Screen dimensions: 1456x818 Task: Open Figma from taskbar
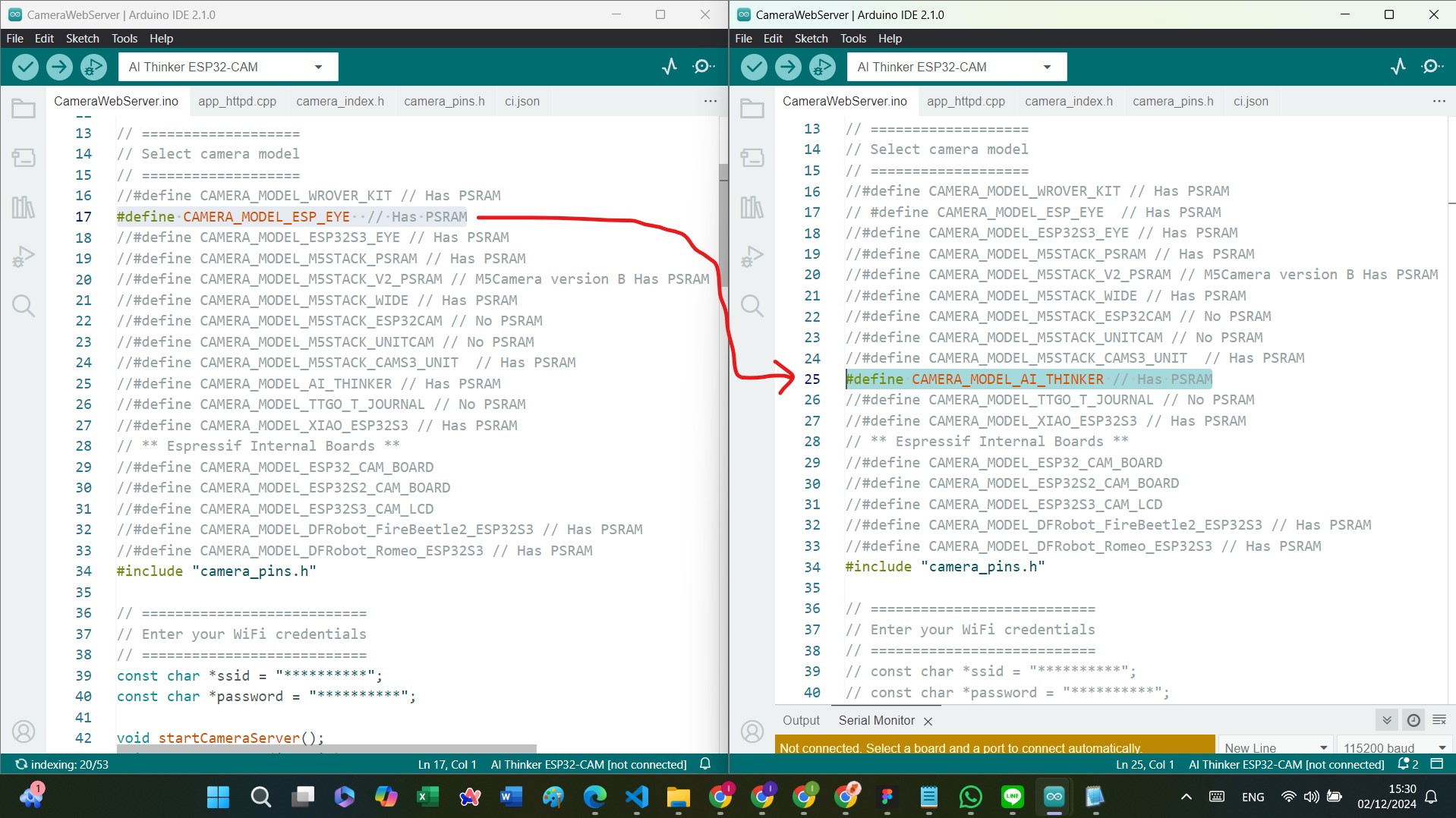pyautogui.click(x=887, y=797)
